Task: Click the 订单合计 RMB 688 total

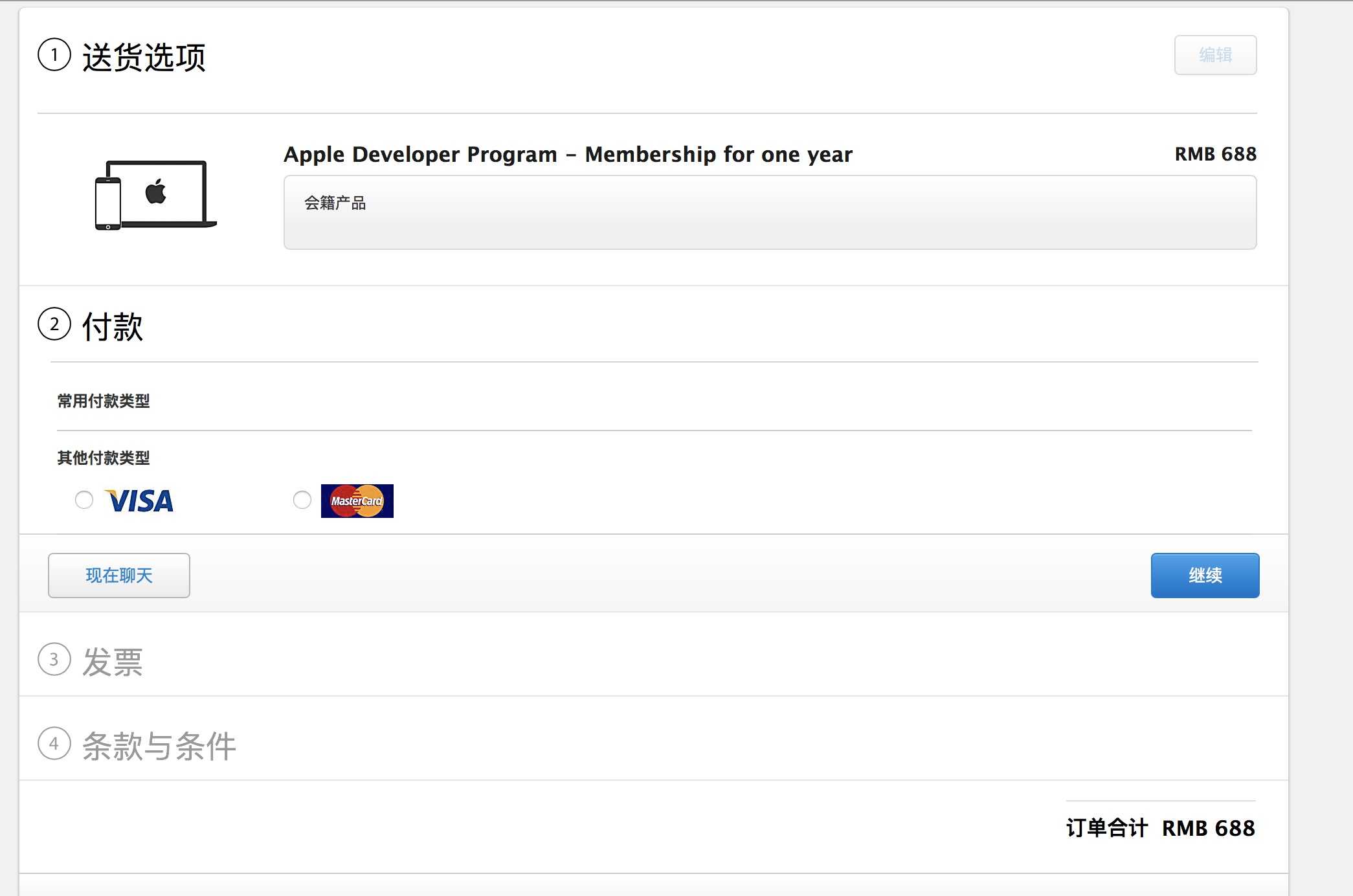Action: [1161, 828]
